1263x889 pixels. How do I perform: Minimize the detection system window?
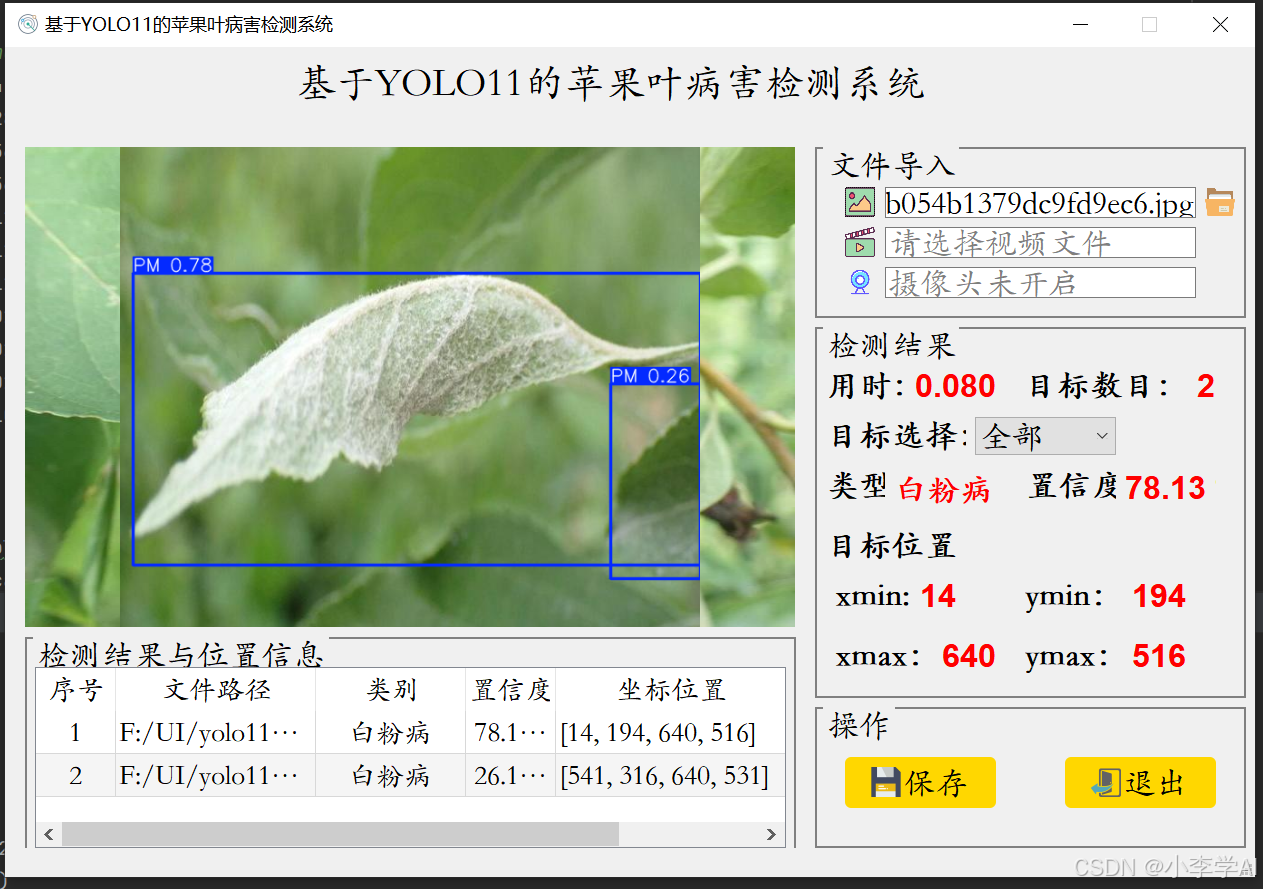coord(1079,25)
